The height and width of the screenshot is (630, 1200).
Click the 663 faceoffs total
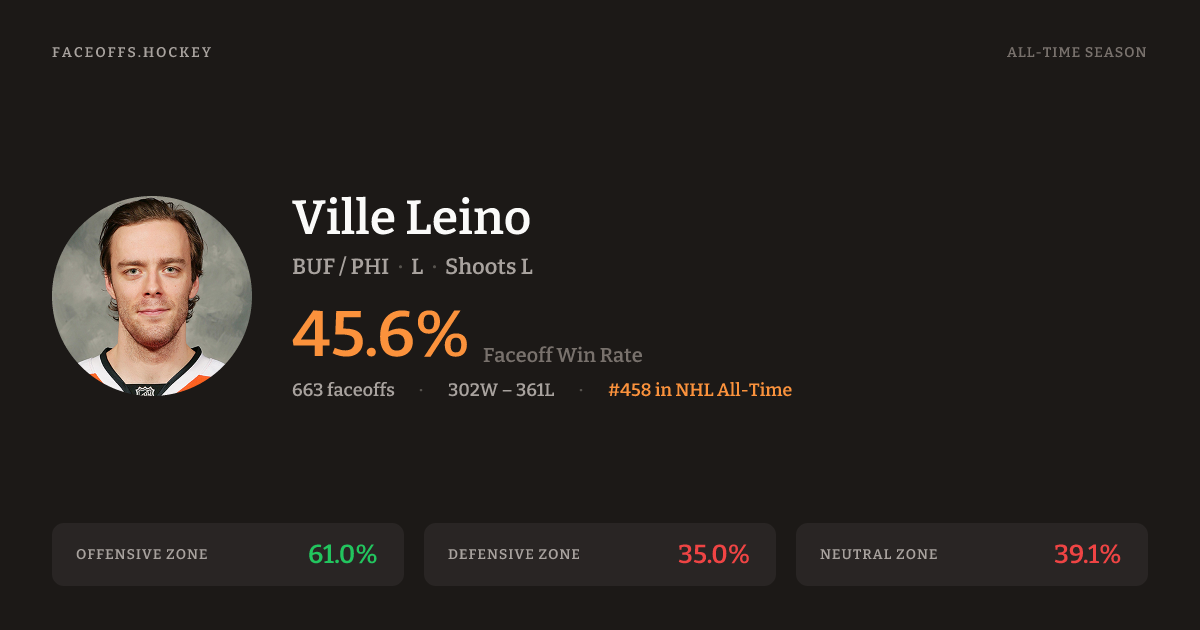pos(343,390)
